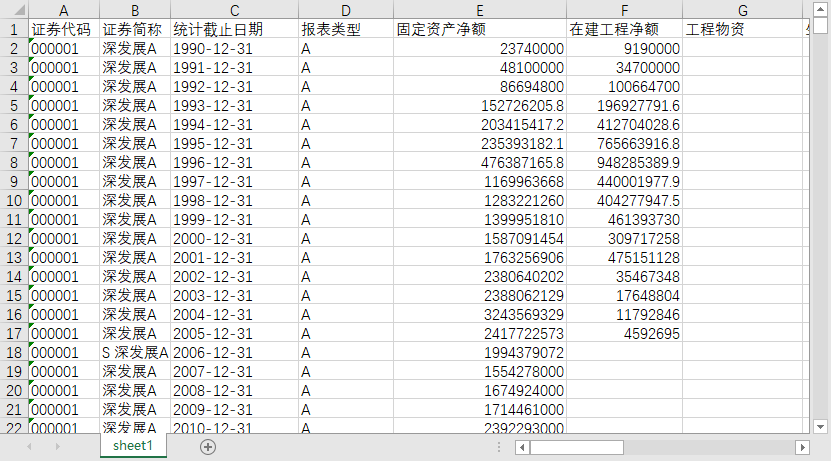Click next sheet navigation arrow
The height and width of the screenshot is (461, 831).
57,447
